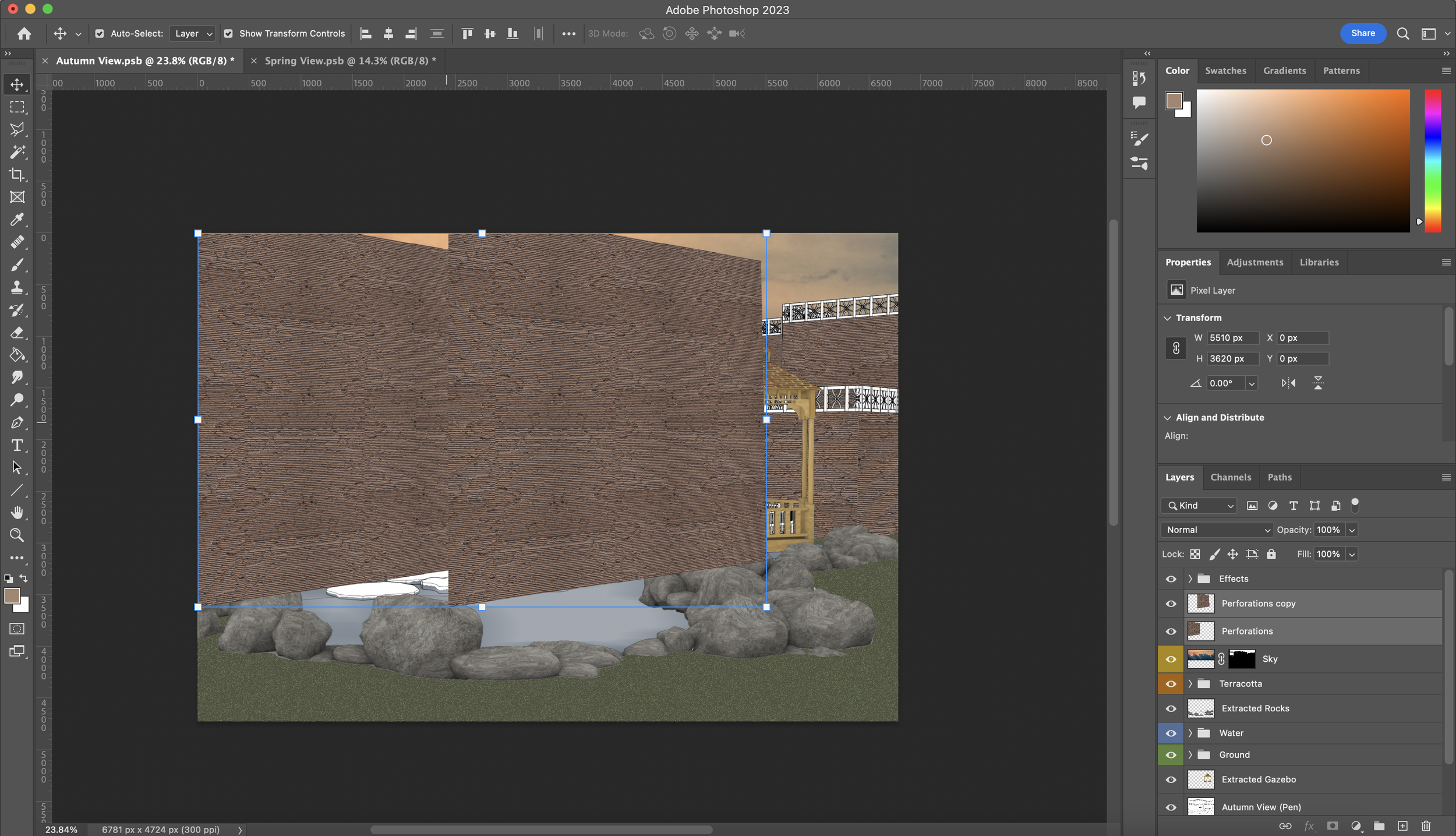Expand the Water group
Image resolution: width=1456 pixels, height=836 pixels.
coord(1190,733)
